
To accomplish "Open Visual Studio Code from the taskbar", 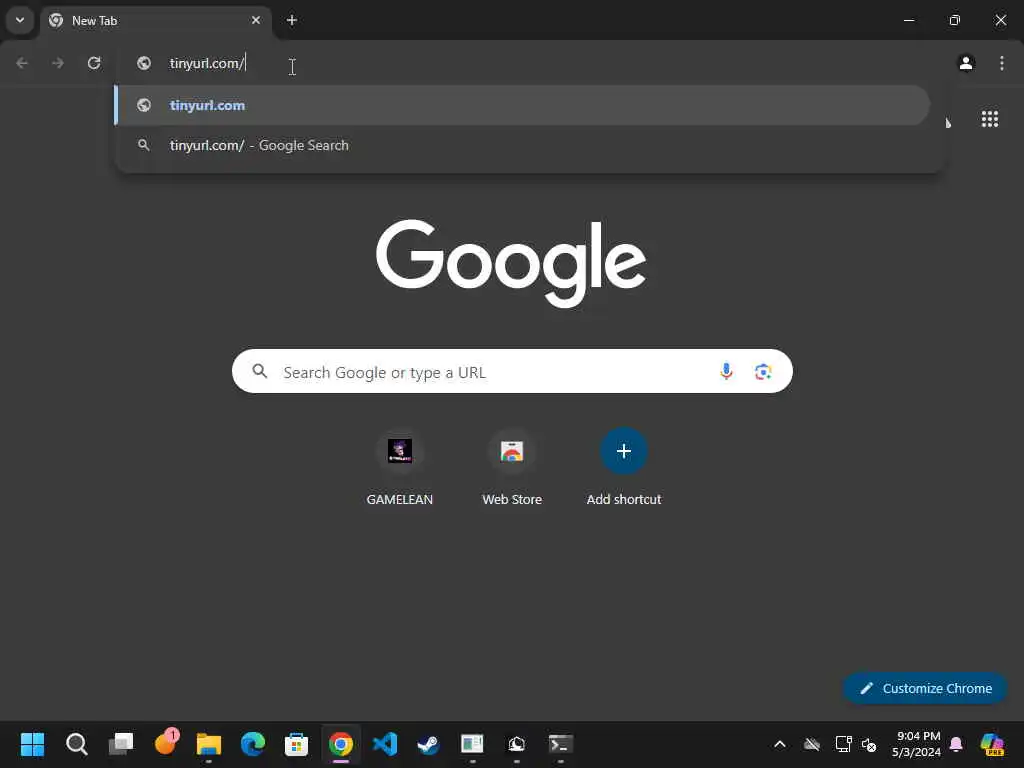I will [x=385, y=744].
